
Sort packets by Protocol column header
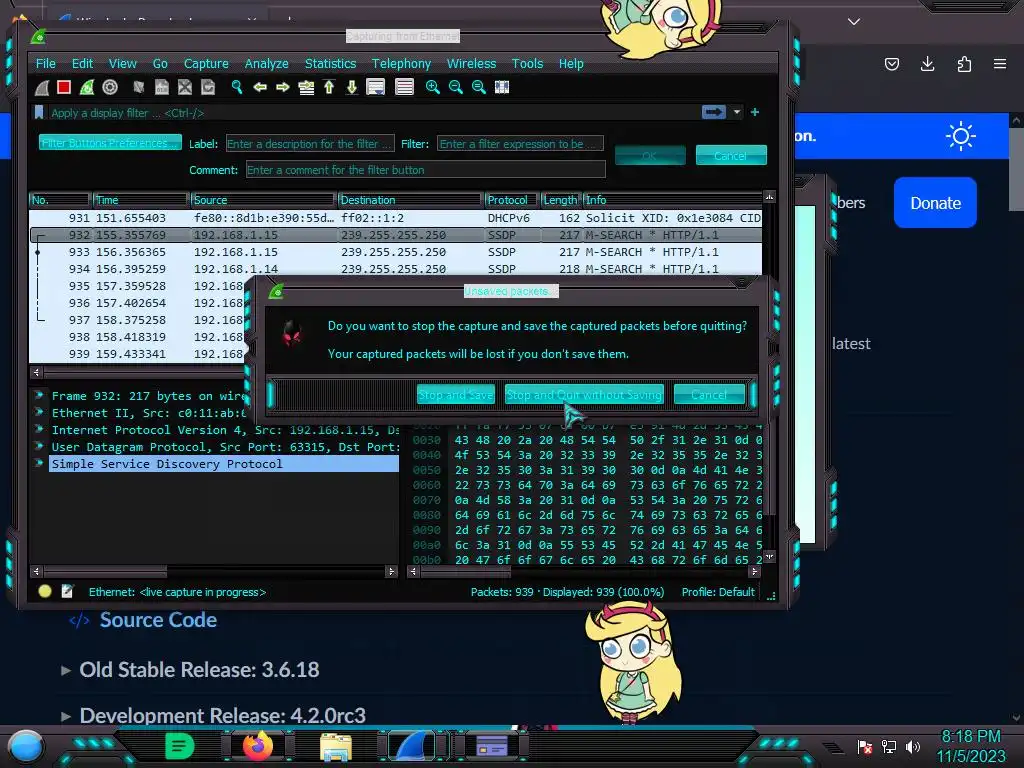[x=511, y=200]
